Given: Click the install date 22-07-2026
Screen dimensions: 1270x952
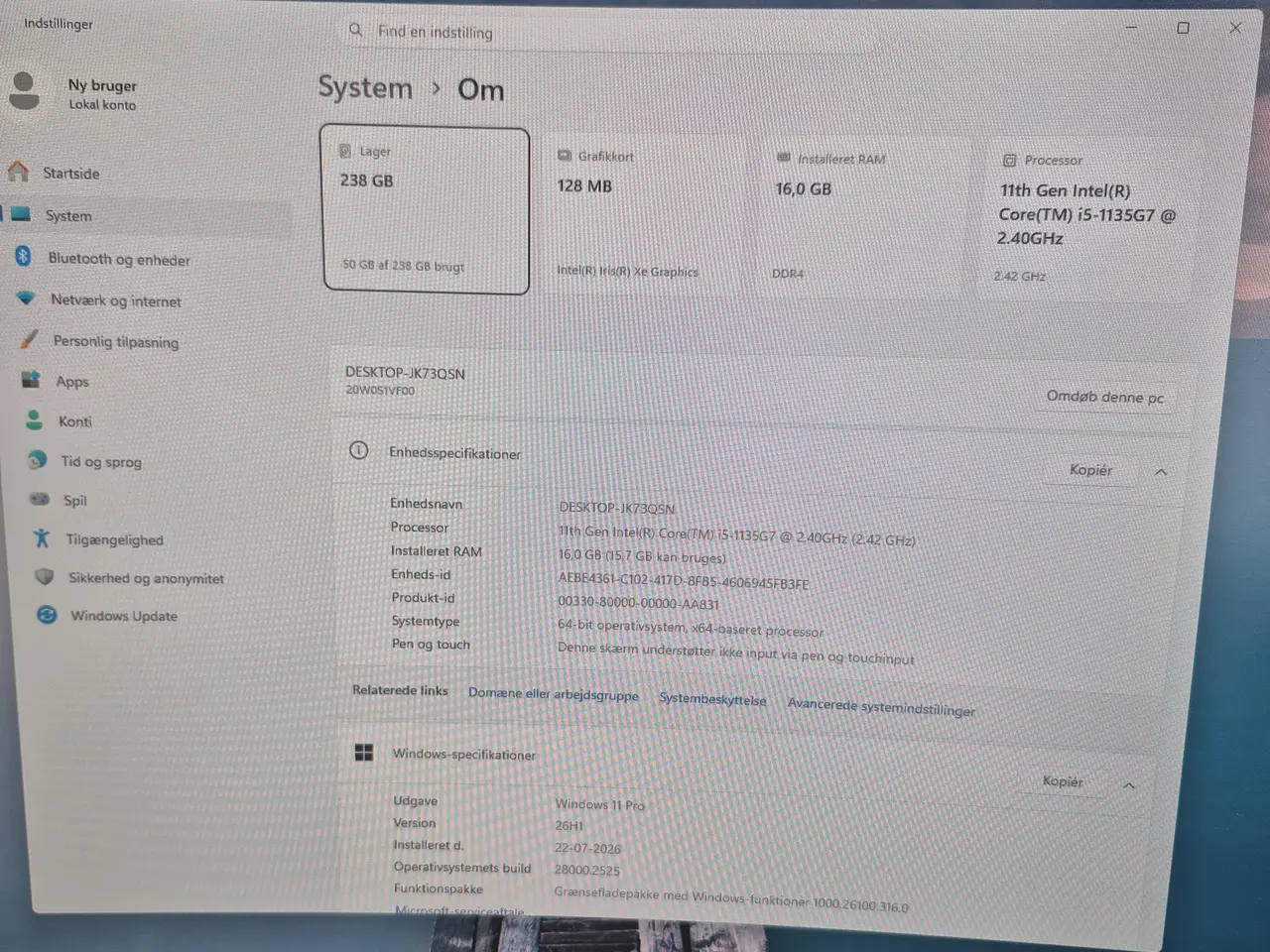Looking at the screenshot, I should [587, 848].
